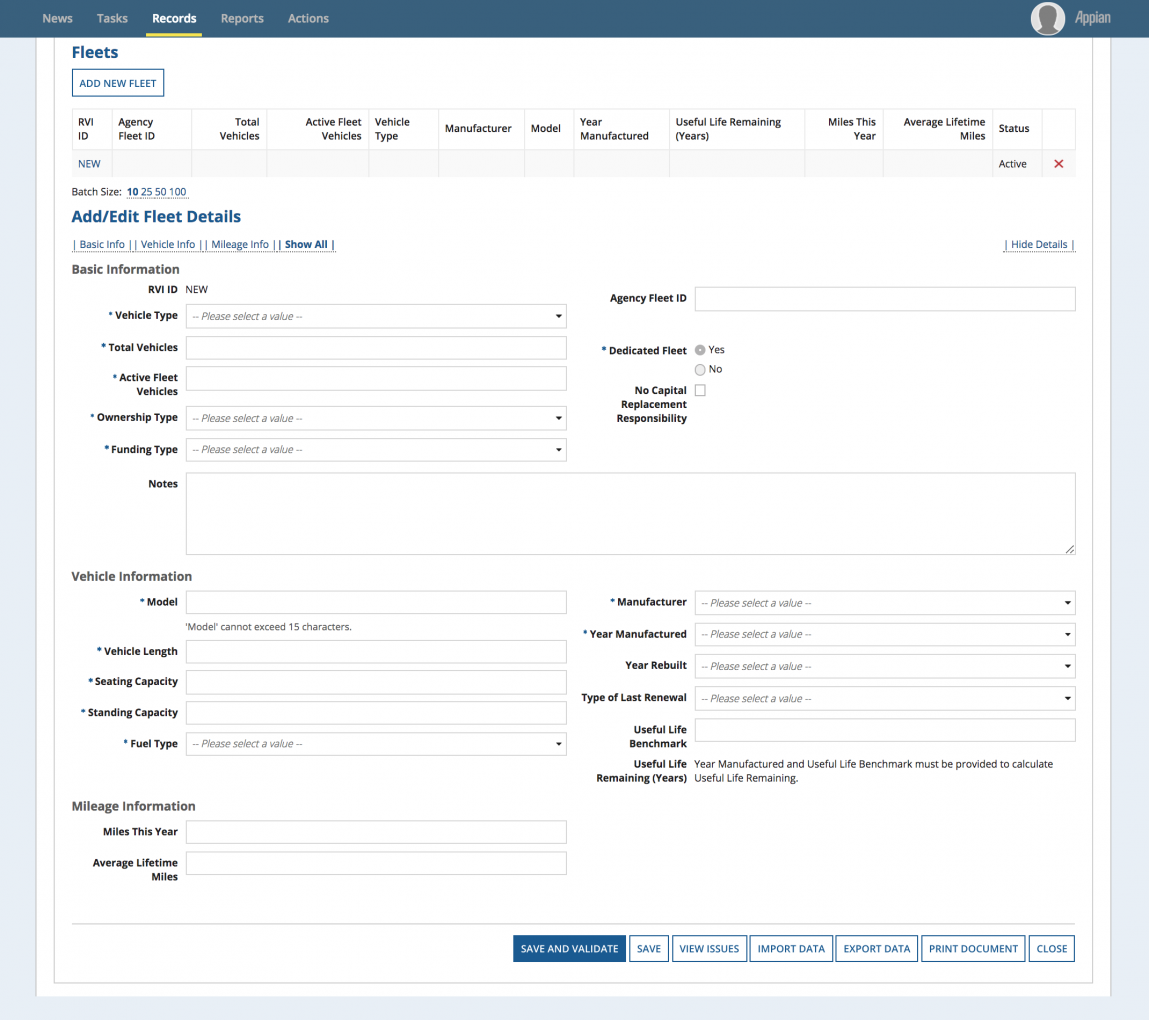Focus the Active Fleet Vehicles field
Screen dimensions: 1149x1020
[376, 378]
